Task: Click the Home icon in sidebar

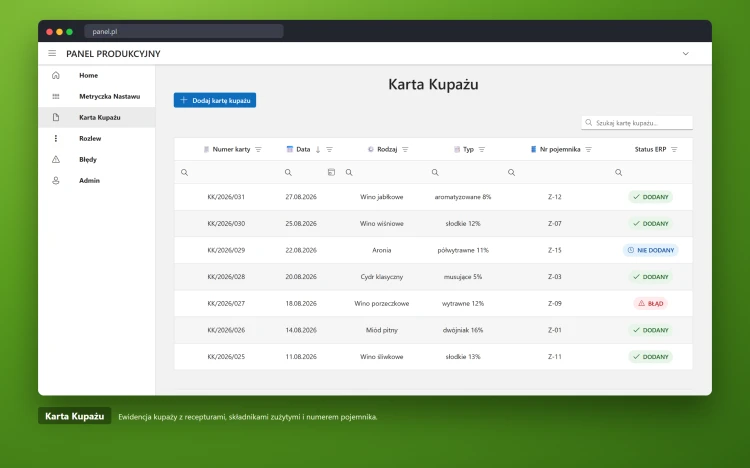Action: [x=55, y=75]
